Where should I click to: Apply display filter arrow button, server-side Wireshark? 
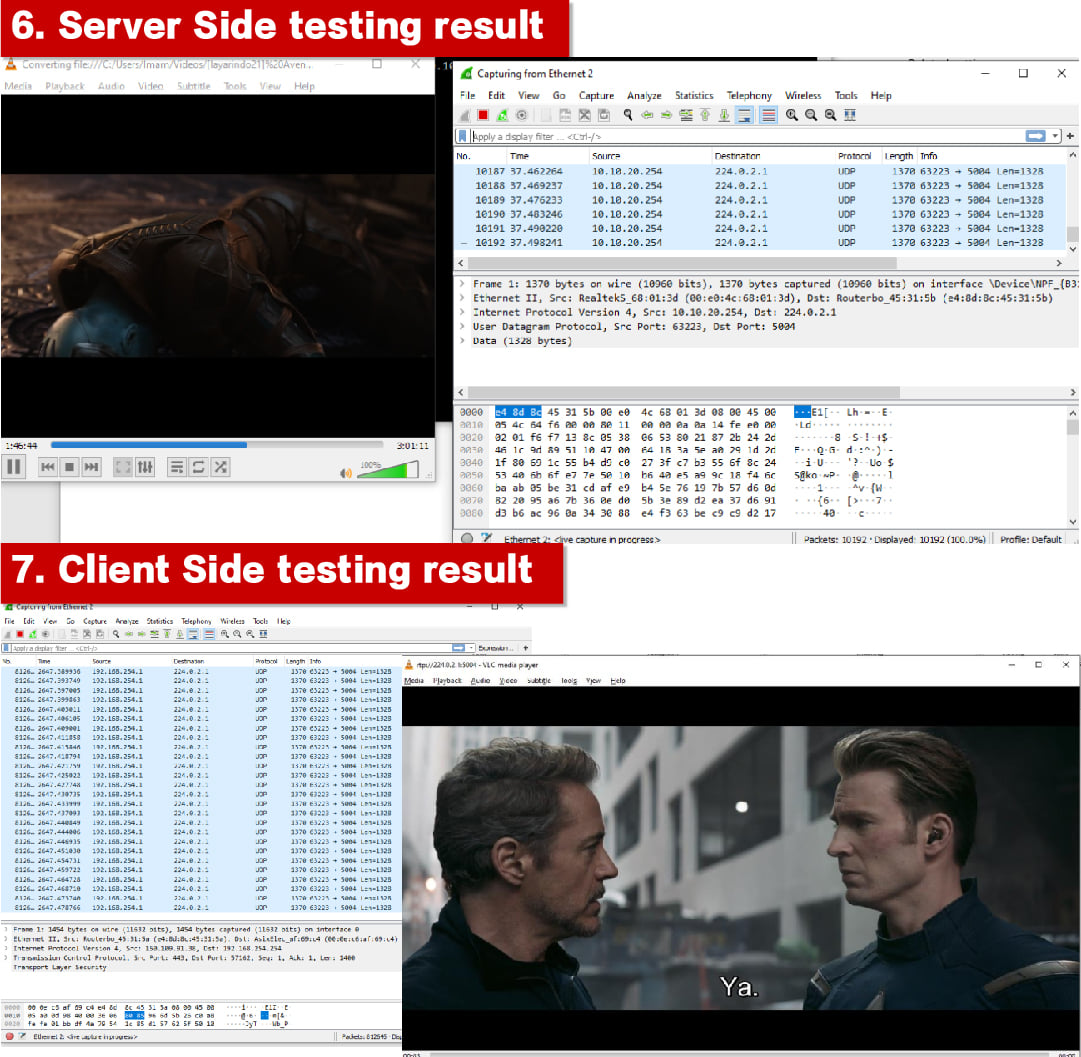[1035, 137]
